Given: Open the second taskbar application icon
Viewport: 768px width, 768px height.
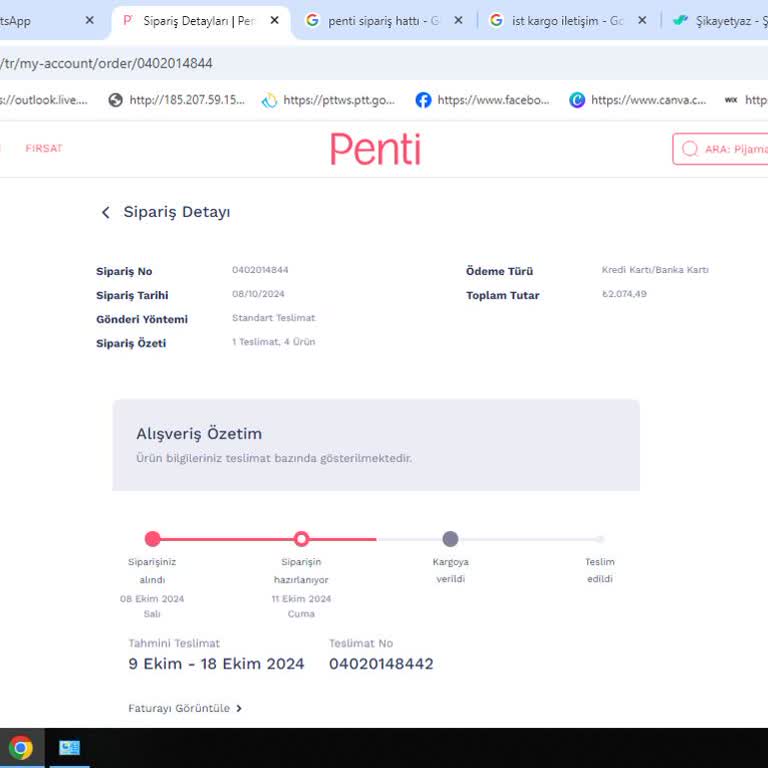Looking at the screenshot, I should (x=70, y=748).
